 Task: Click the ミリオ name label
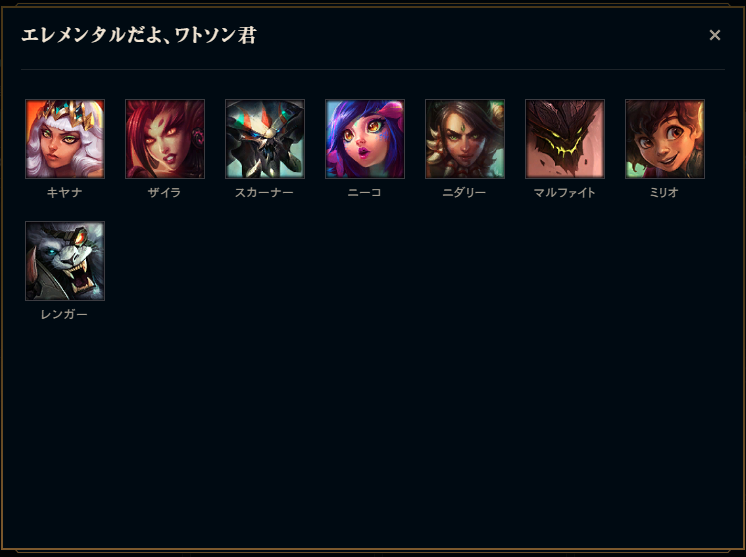[665, 193]
